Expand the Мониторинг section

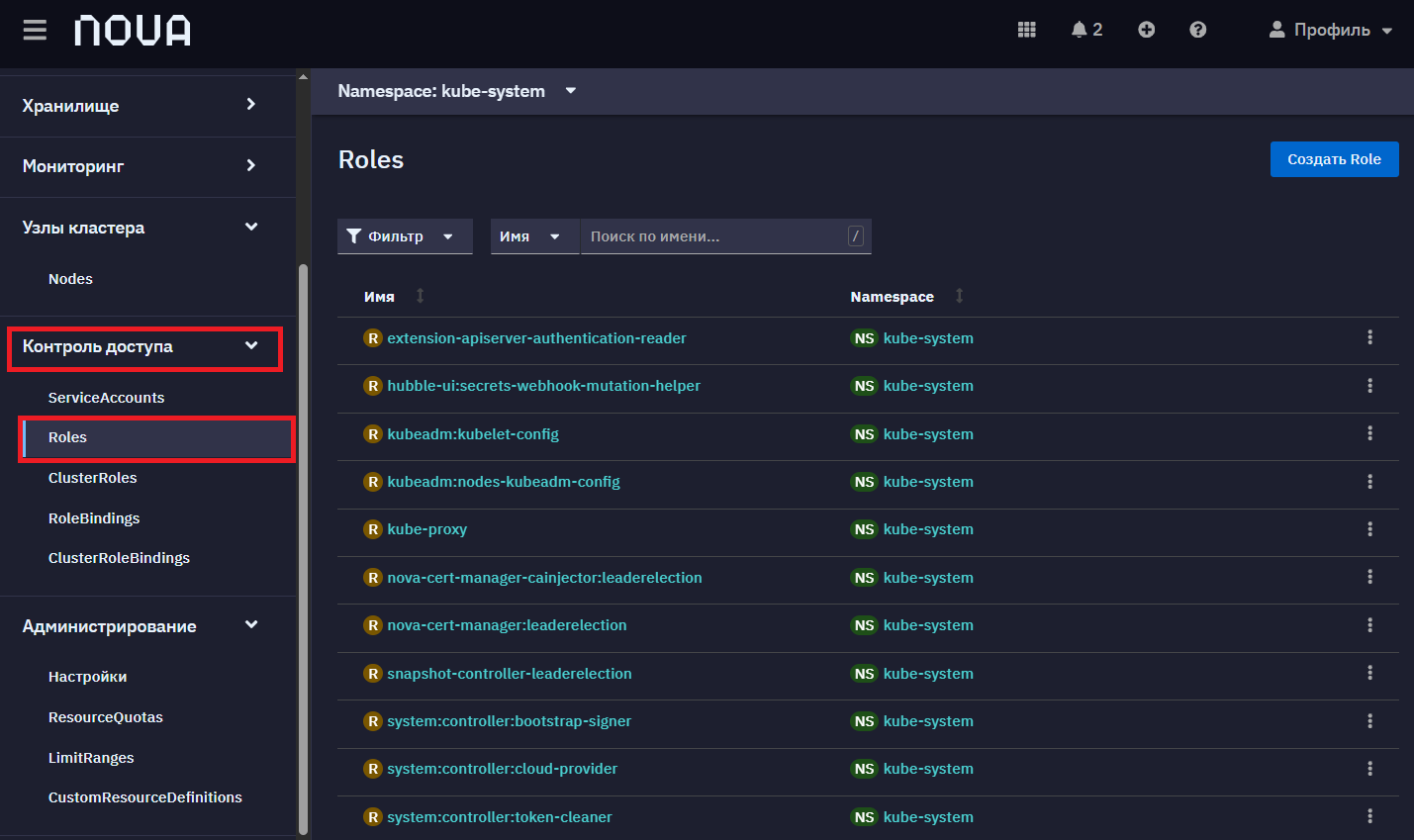pos(140,166)
